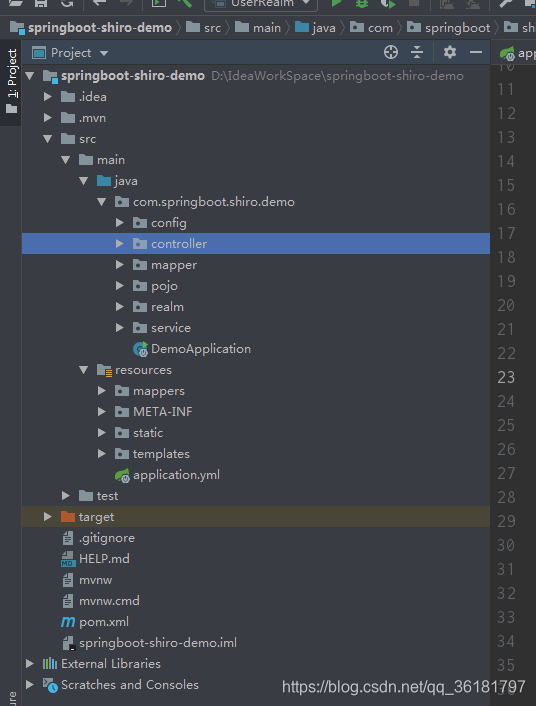Expand the static folder arrow
This screenshot has width=536, height=706.
tap(102, 433)
